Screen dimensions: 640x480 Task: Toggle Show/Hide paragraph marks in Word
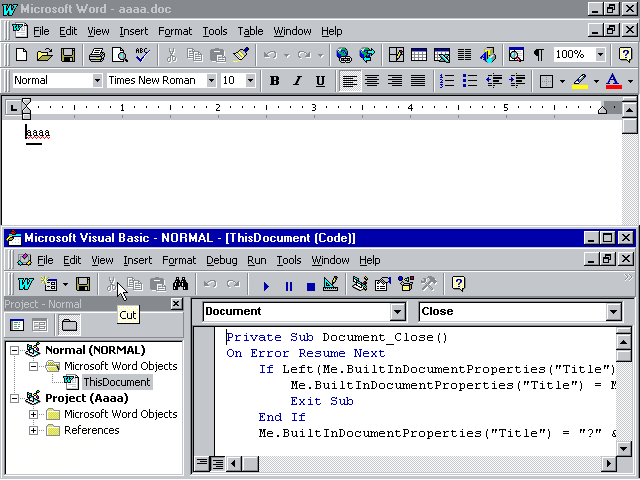click(x=539, y=55)
